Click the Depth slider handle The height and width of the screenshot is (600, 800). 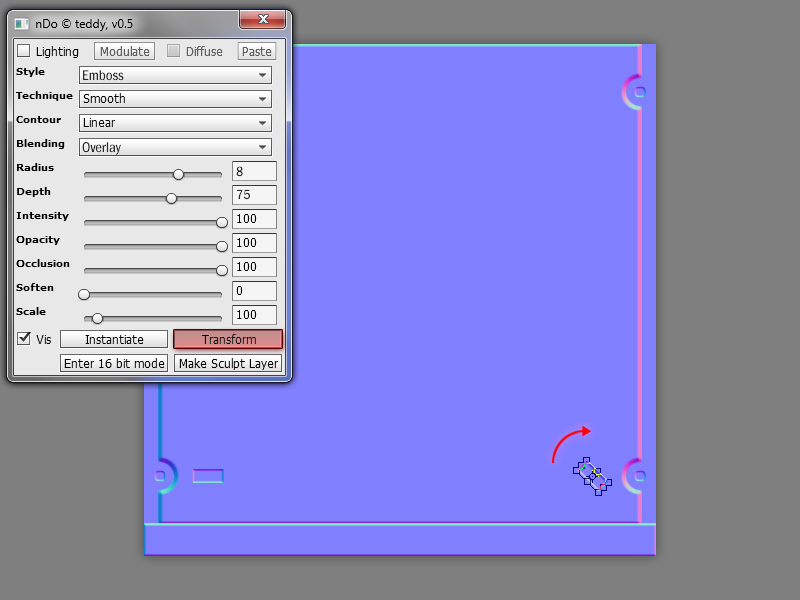pyautogui.click(x=171, y=198)
